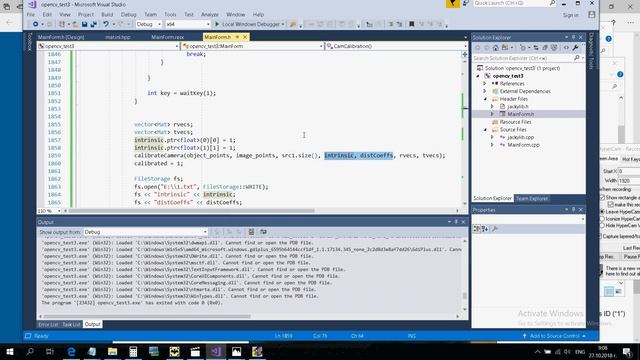Open the File menu
Screen dimensions: 640x360
click(31, 14)
